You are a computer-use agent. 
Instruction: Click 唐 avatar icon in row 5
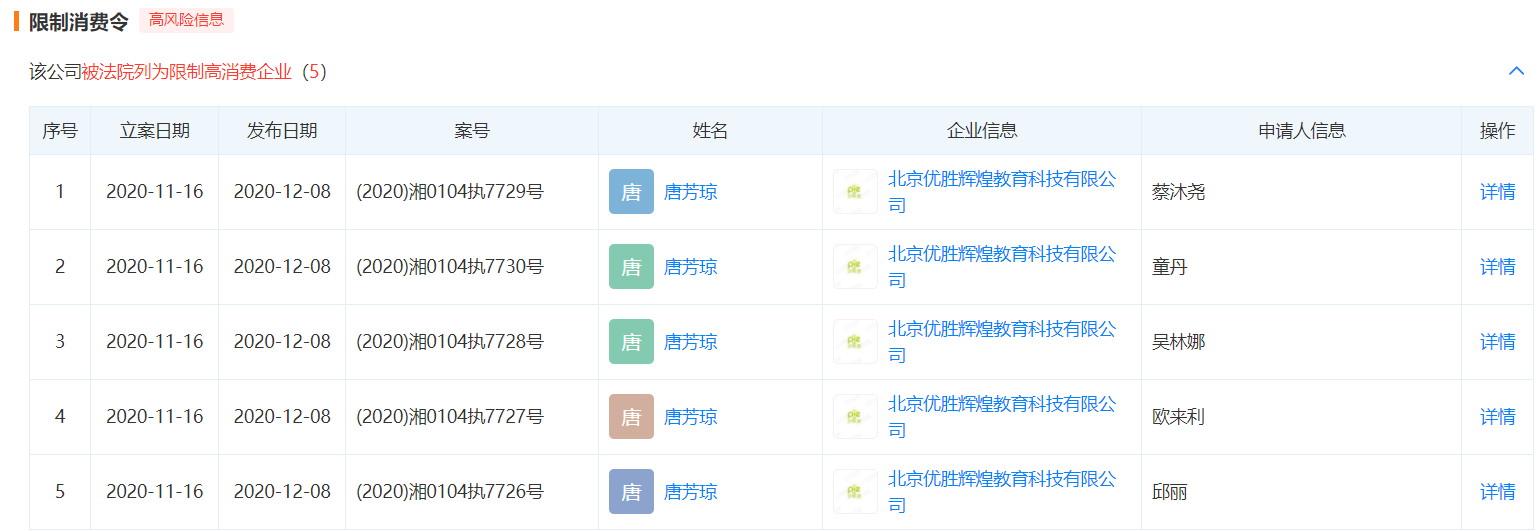(x=631, y=492)
